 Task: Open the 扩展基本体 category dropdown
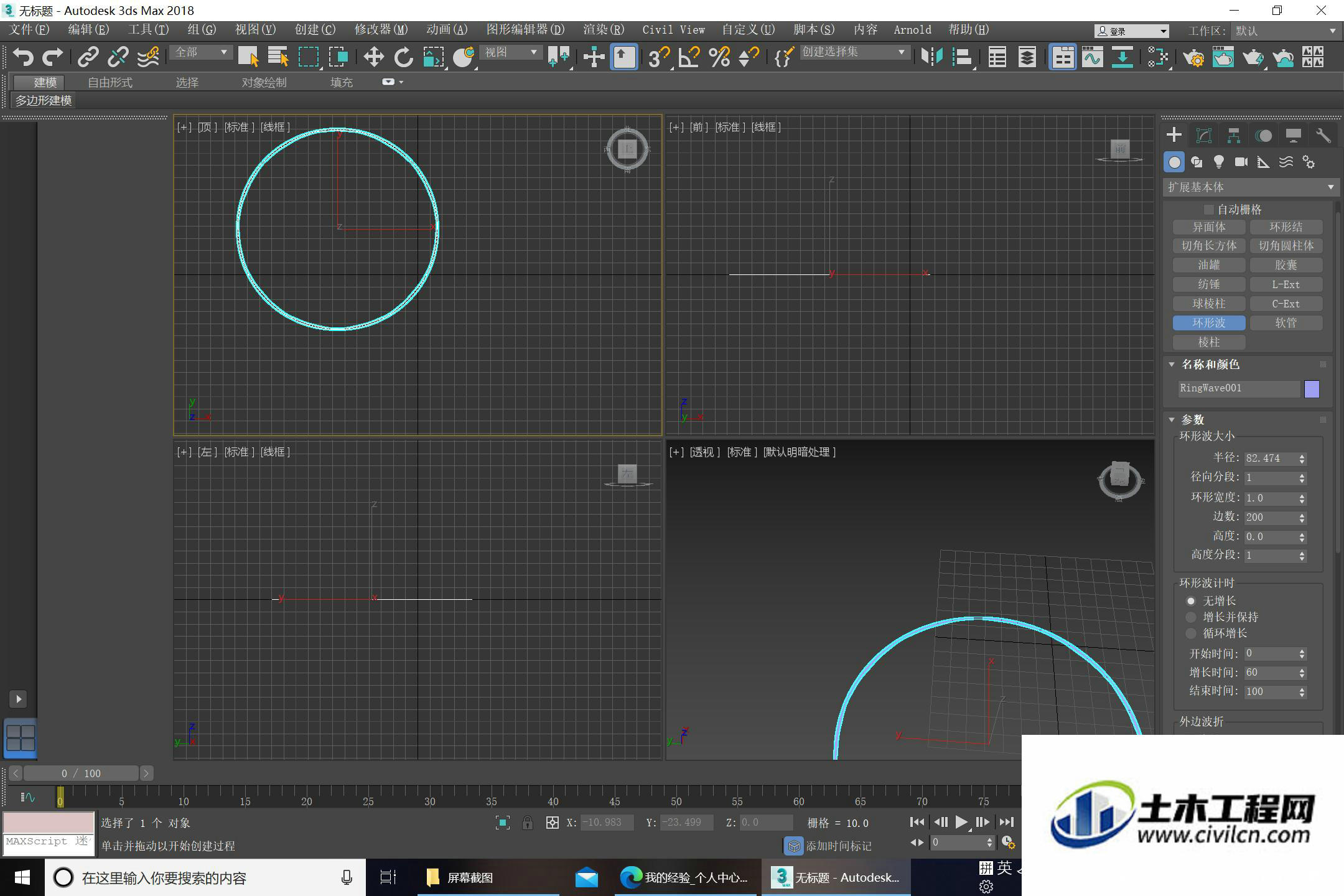tap(1251, 187)
